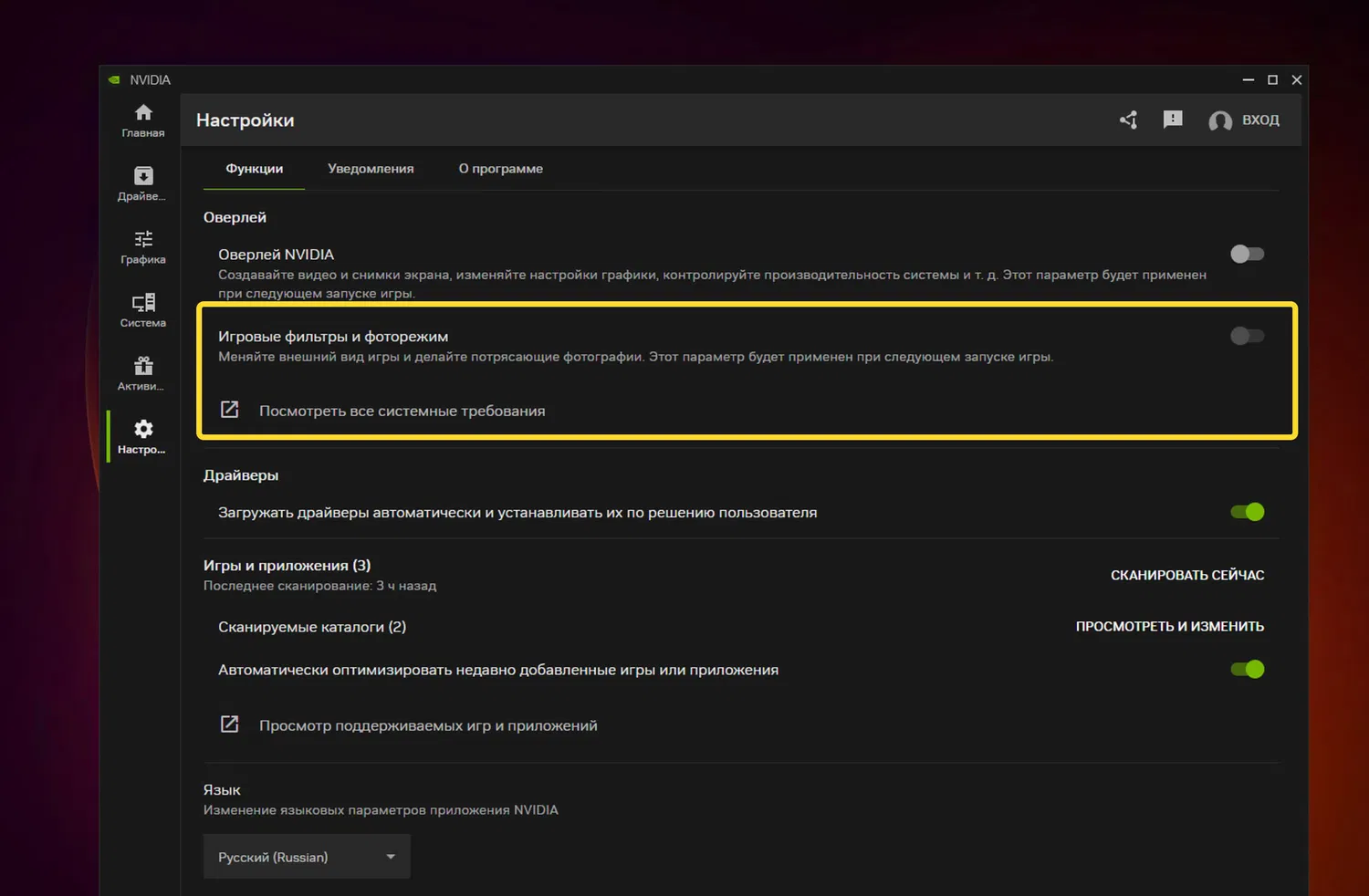1369x896 pixels.
Task: Click ПРОСМОТРЕТЬ И ИЗМЕНИТЬ button
Action: point(1170,627)
